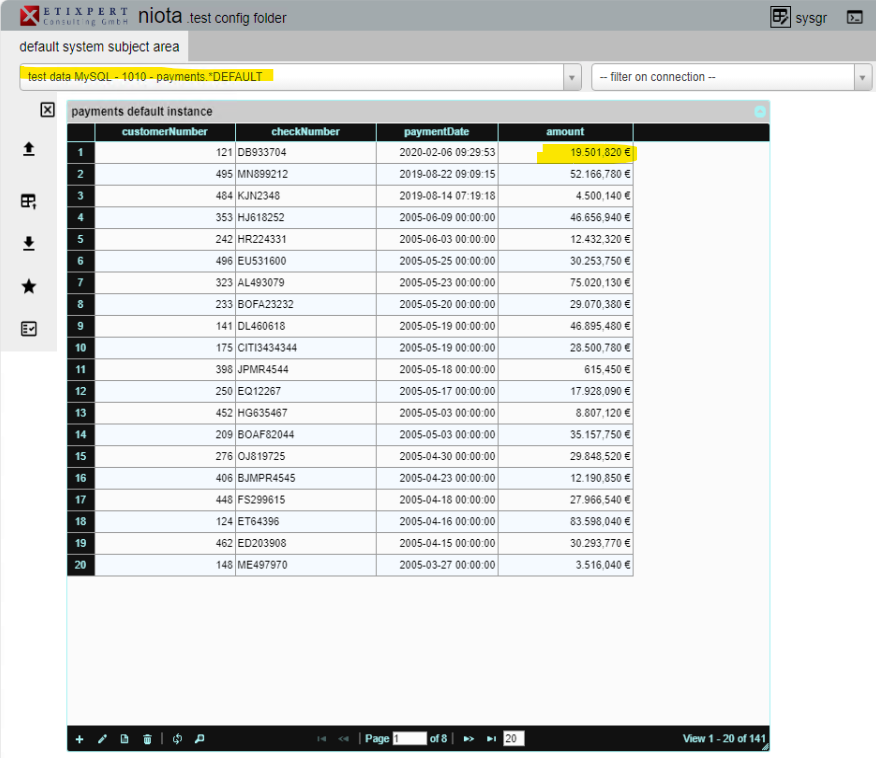Jump to the last page of results

(491, 739)
